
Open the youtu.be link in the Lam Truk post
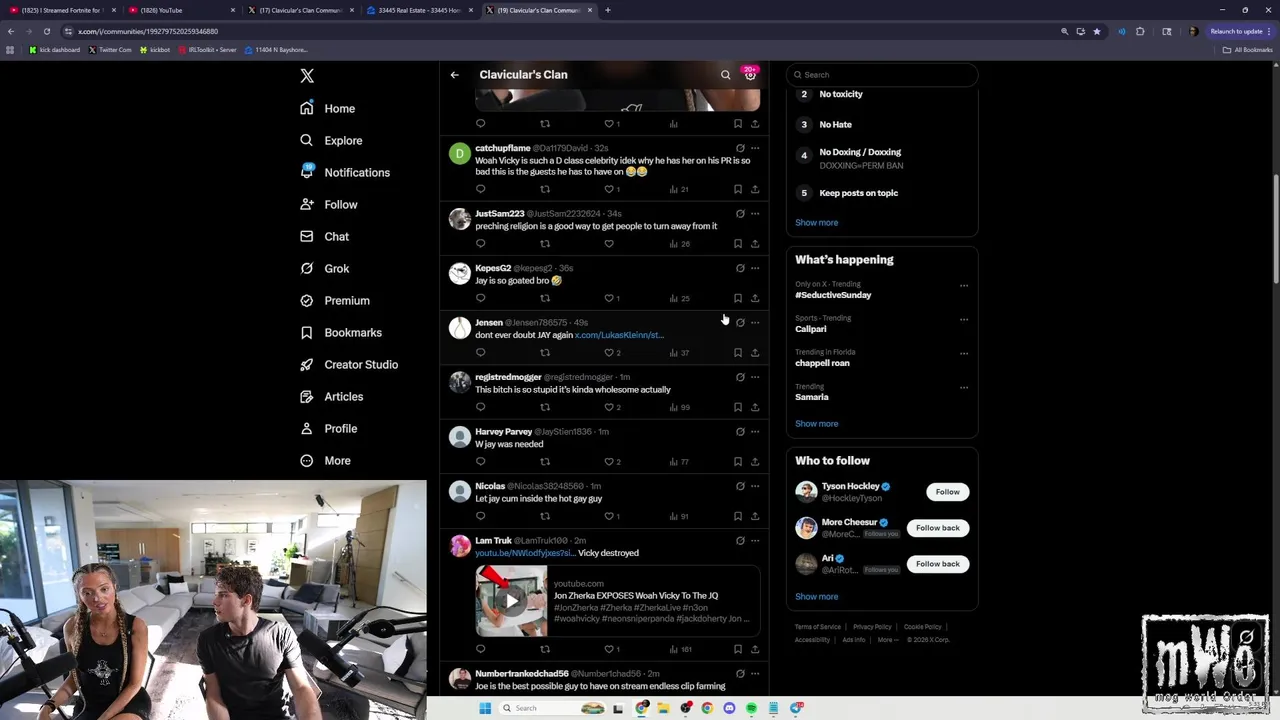coord(525,553)
